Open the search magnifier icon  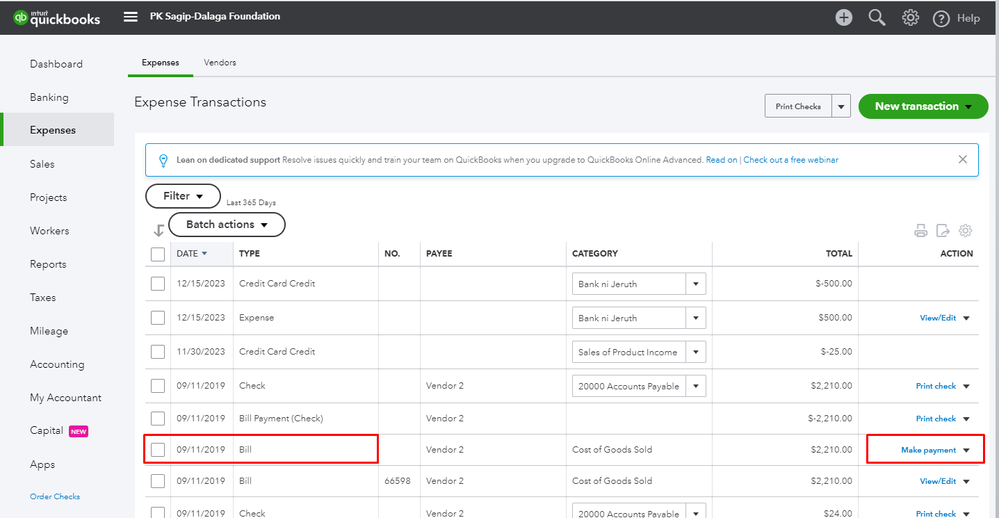coord(877,17)
